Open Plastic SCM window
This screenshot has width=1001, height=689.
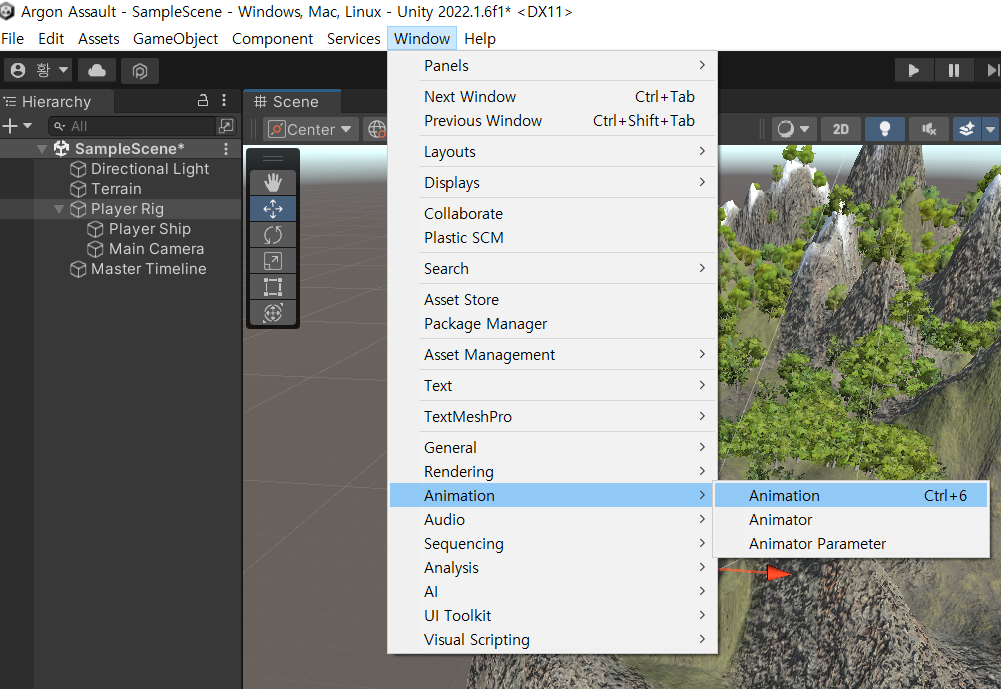[x=553, y=238]
